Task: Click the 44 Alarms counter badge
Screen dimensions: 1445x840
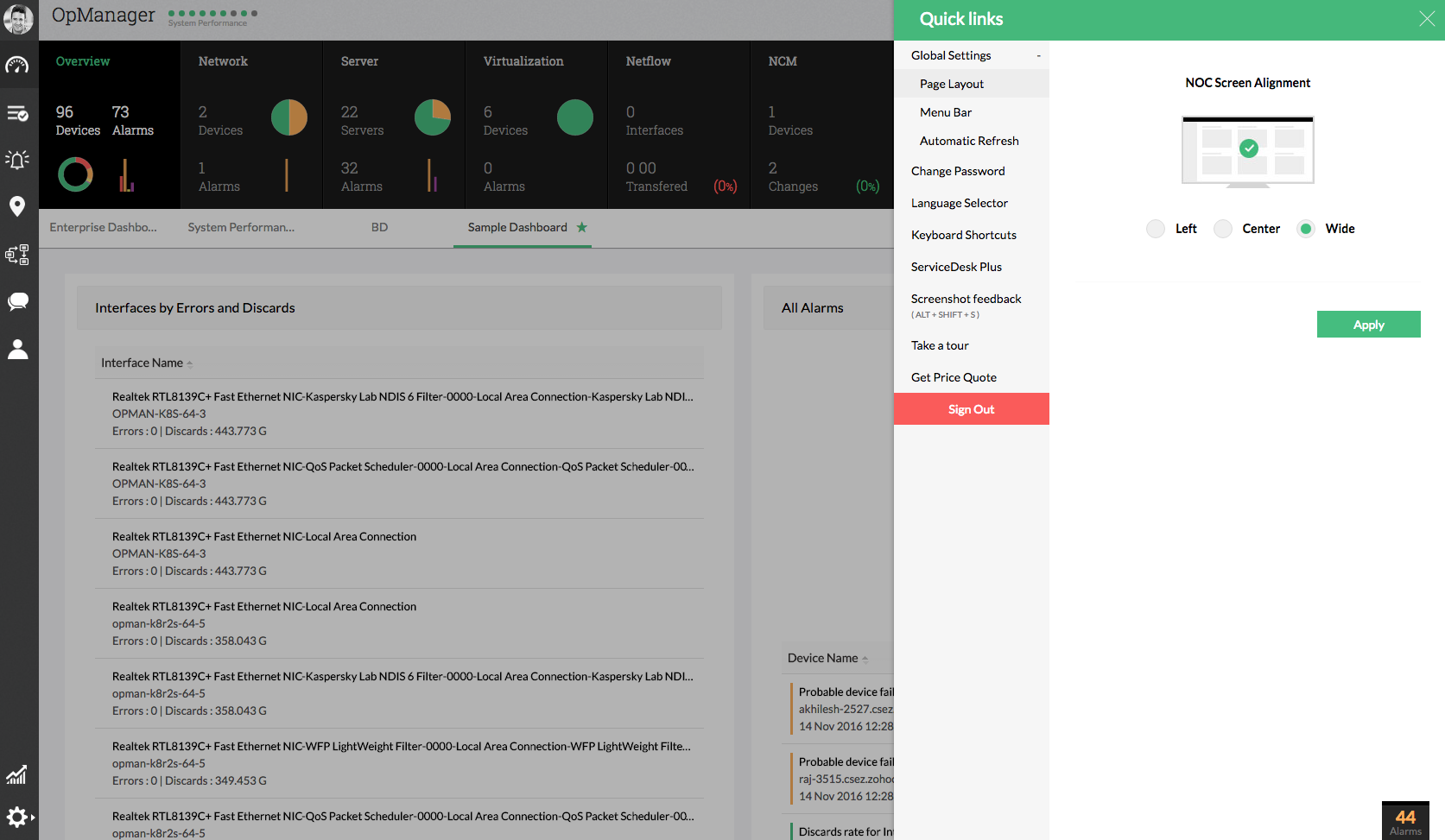Action: click(x=1405, y=821)
